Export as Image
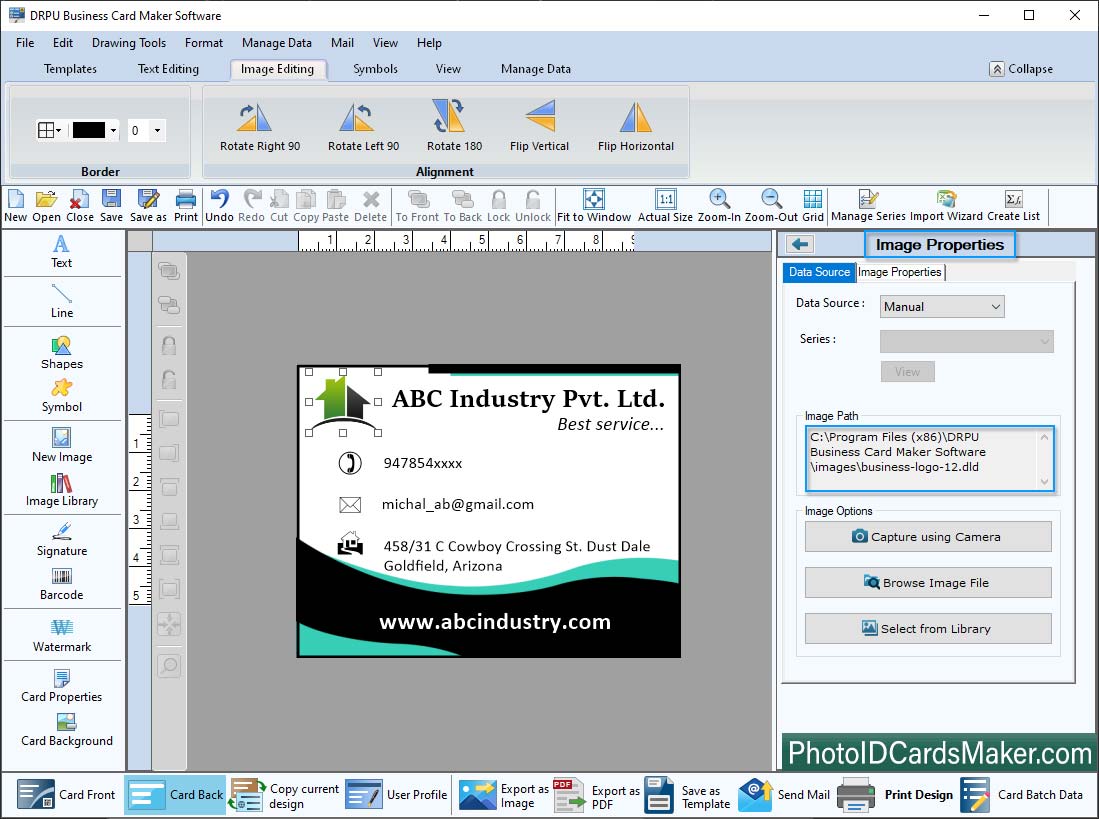Image resolution: width=1099 pixels, height=819 pixels. pyautogui.click(x=504, y=795)
